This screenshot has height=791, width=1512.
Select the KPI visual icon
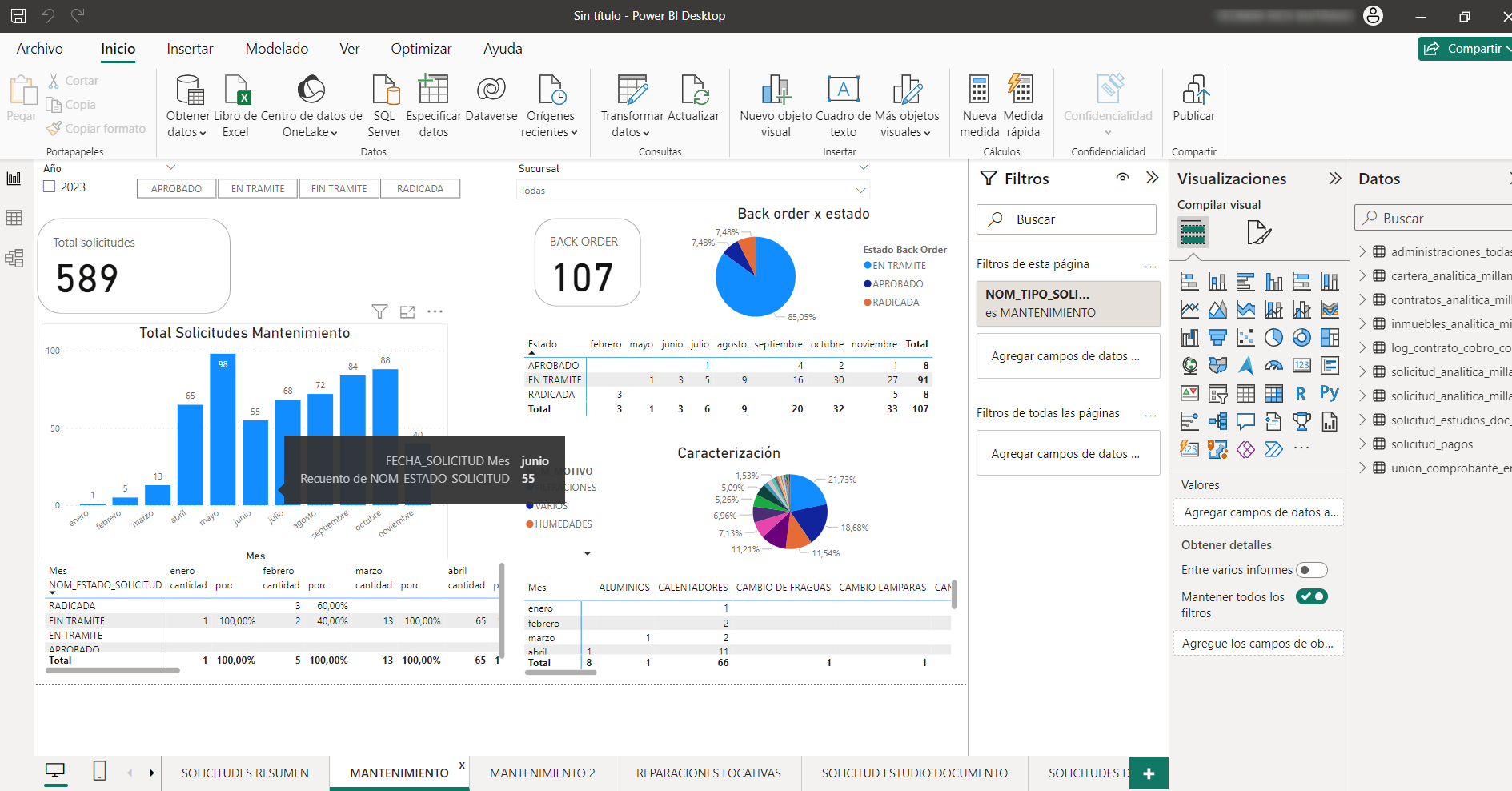[1189, 393]
